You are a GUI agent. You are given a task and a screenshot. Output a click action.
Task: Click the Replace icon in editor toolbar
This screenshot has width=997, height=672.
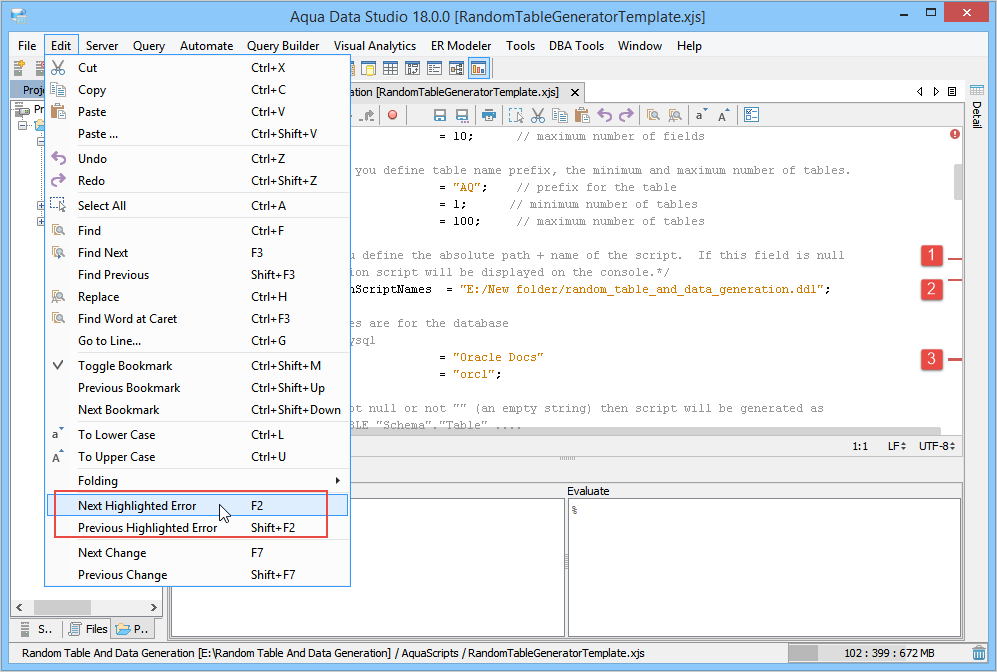(x=675, y=115)
